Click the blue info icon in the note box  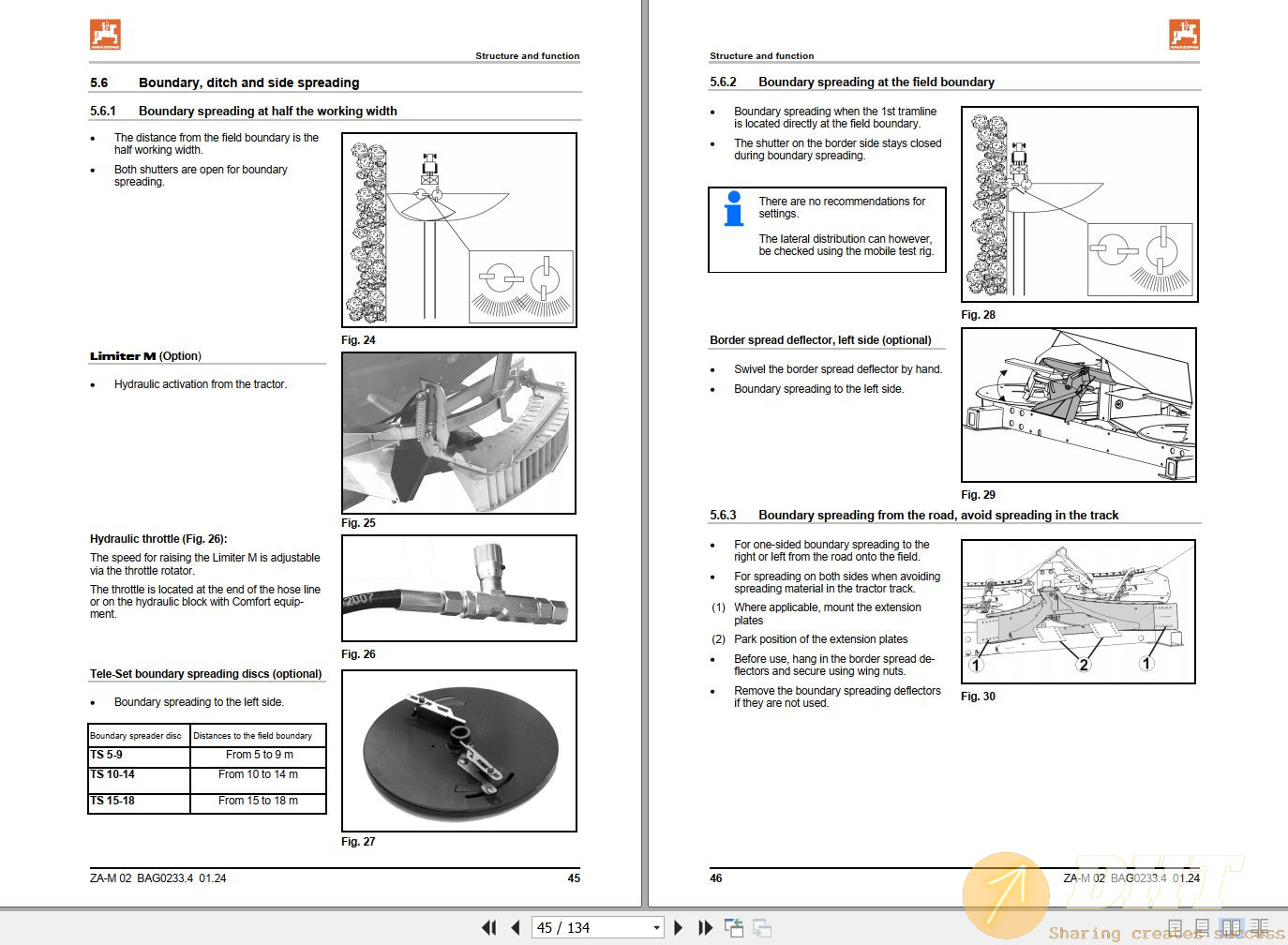pyautogui.click(x=734, y=208)
